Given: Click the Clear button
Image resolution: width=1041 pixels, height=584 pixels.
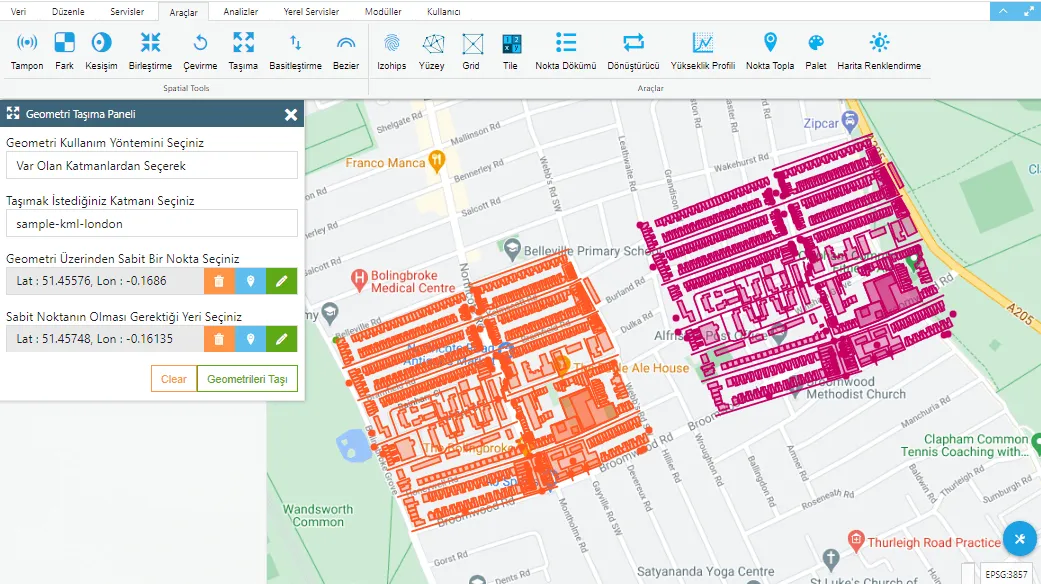Looking at the screenshot, I should coord(174,379).
